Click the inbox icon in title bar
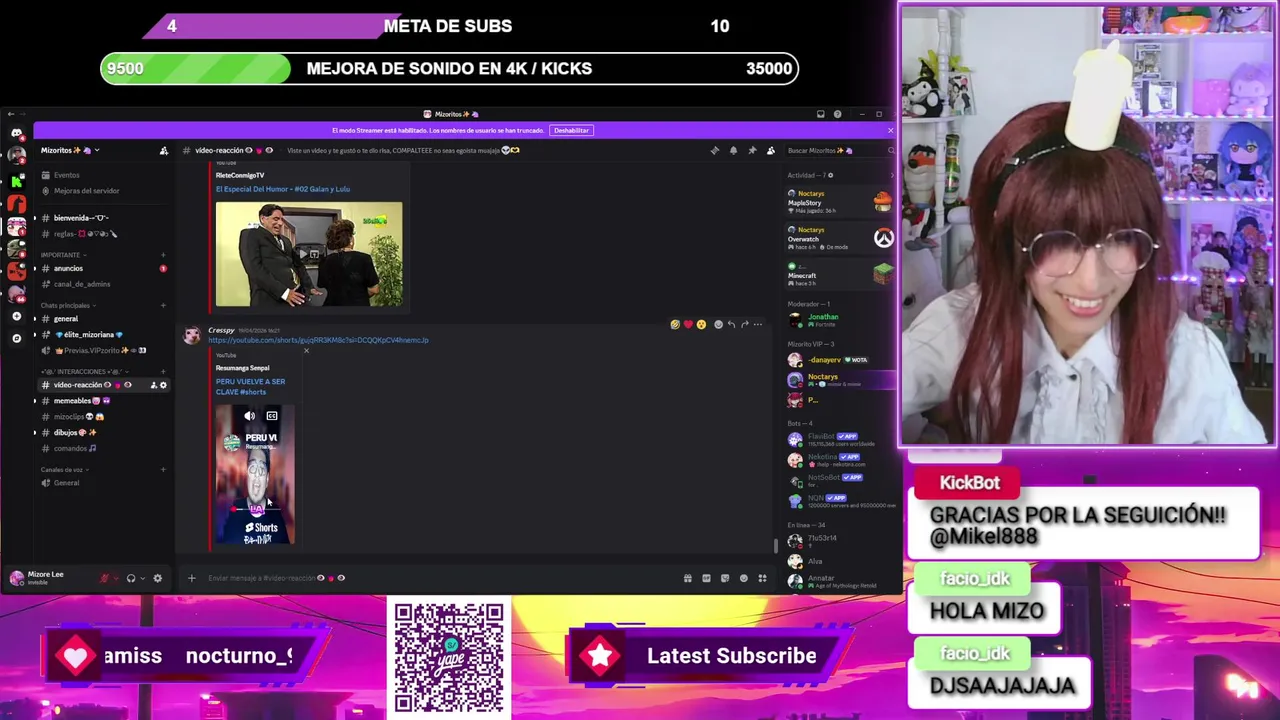 [821, 114]
